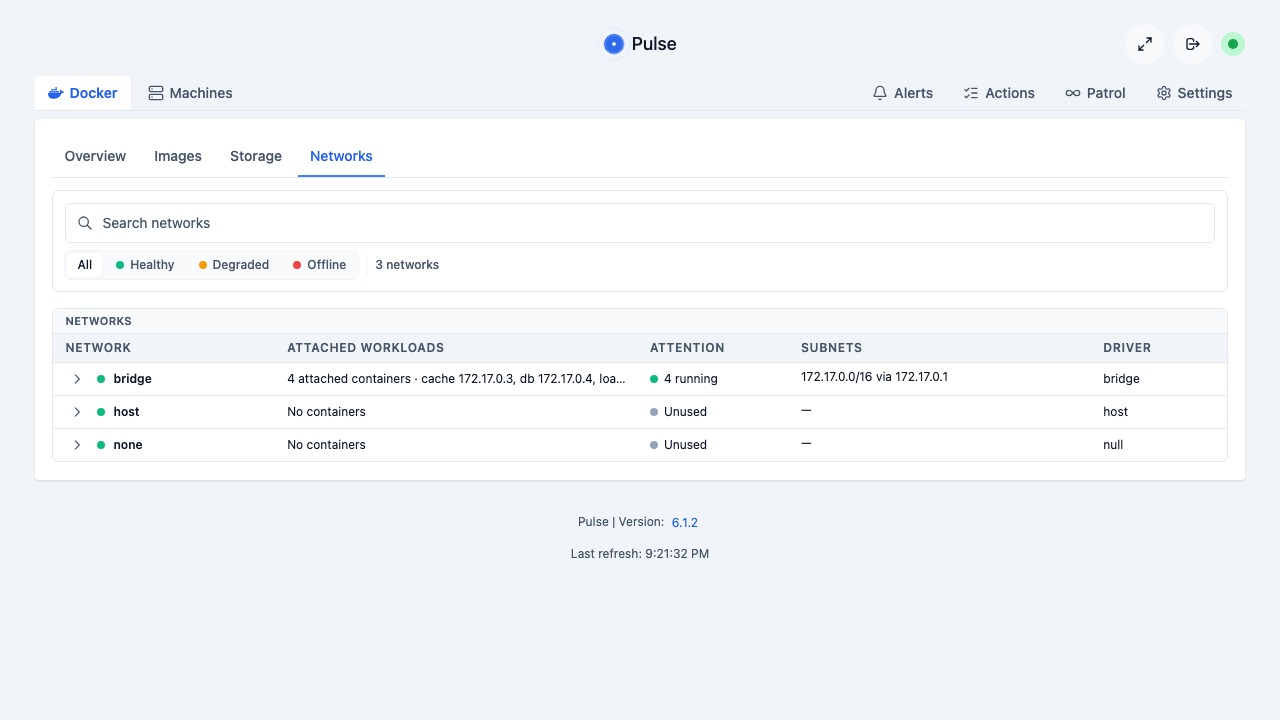Screen dimensions: 1280x720
Task: Click the none network name
Action: click(x=128, y=445)
